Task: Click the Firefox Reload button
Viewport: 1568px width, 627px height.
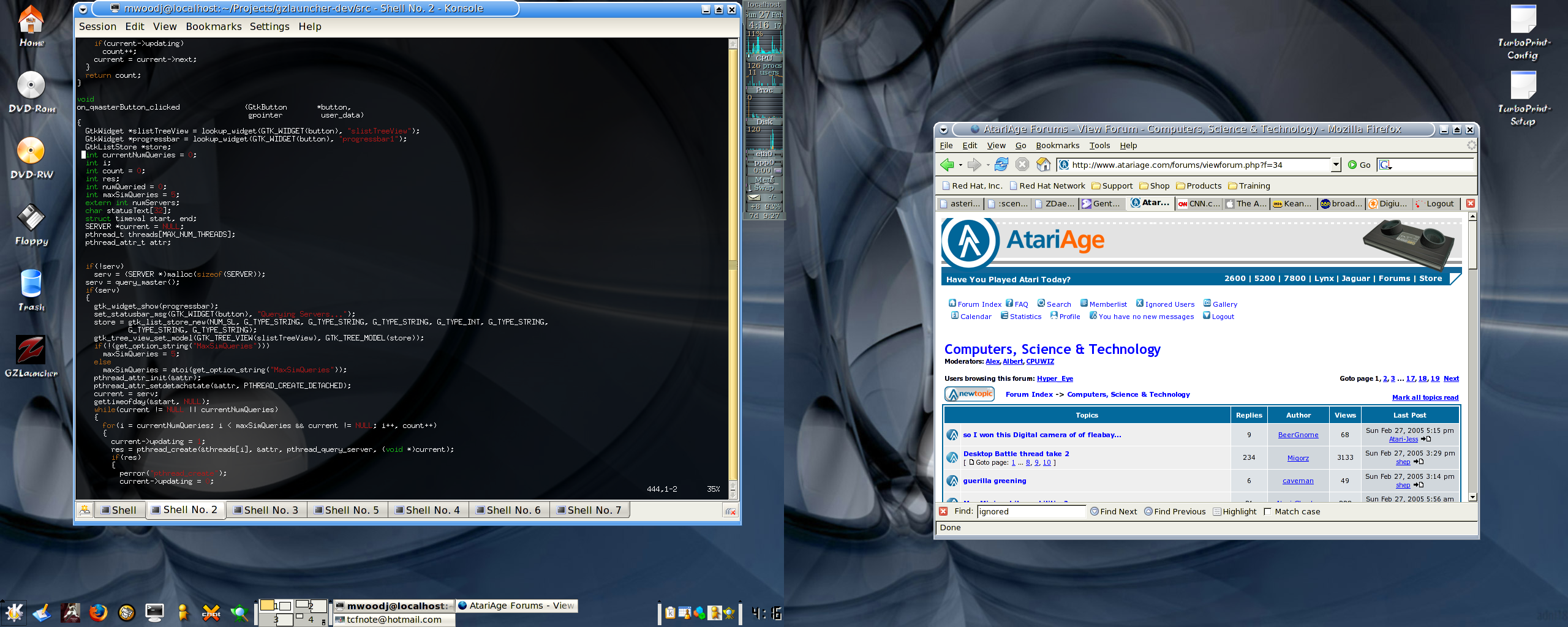Action: [x=1001, y=164]
